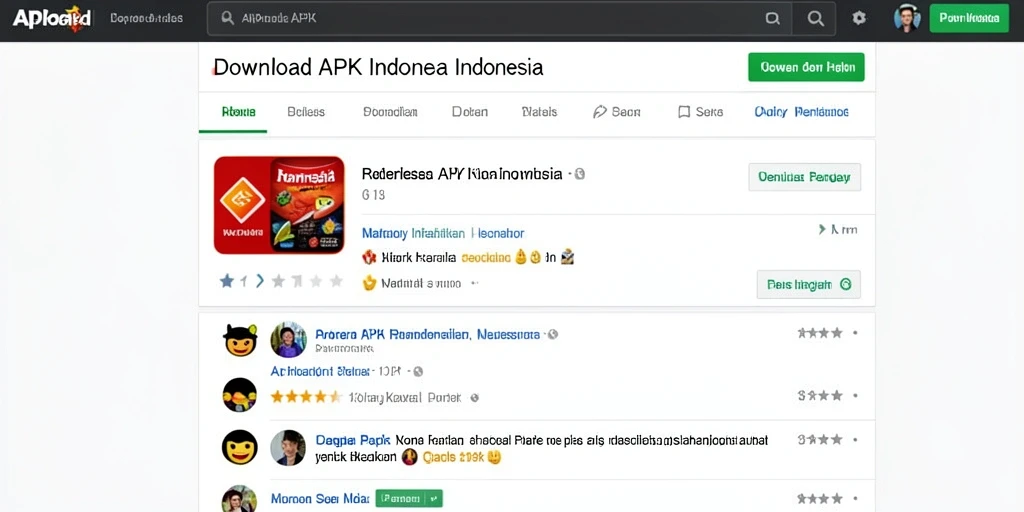This screenshot has width=1024, height=512.
Task: Switch to the Natels tab
Action: pos(539,112)
